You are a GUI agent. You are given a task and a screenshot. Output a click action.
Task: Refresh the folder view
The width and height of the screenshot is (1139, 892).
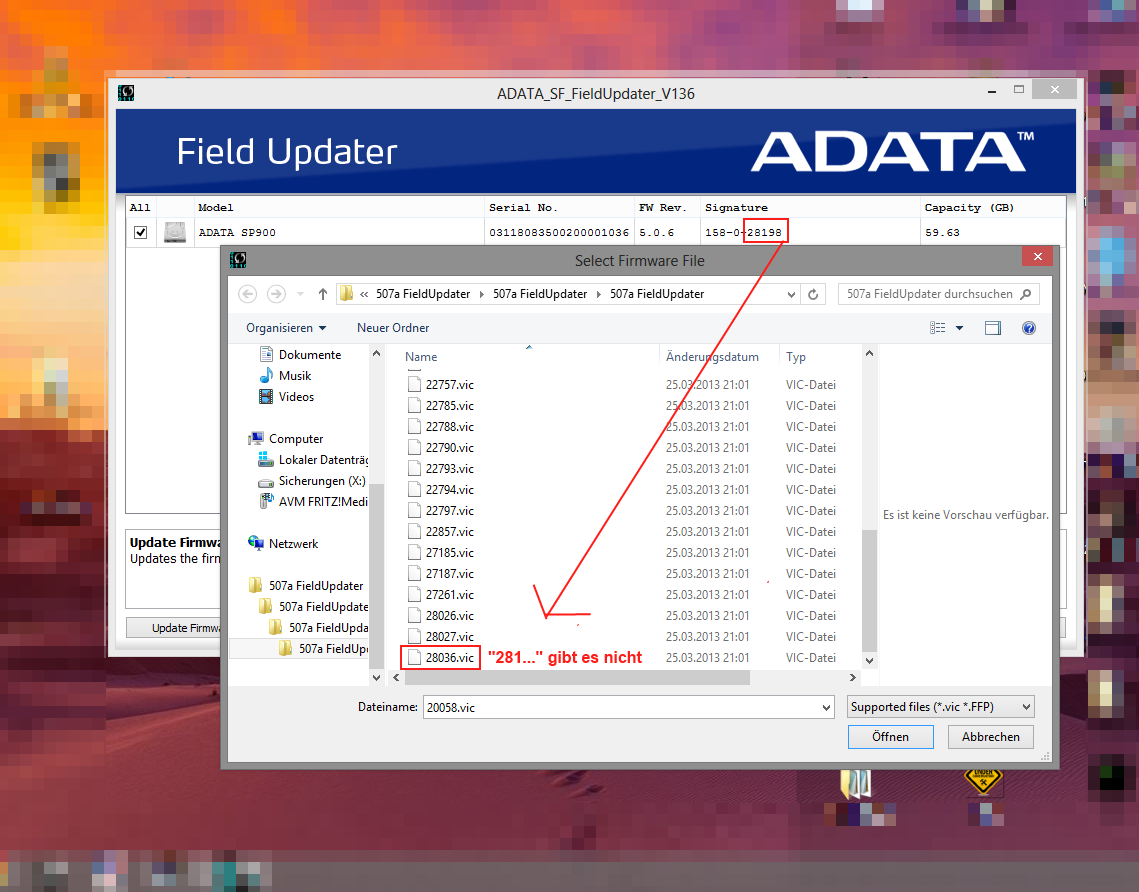813,294
